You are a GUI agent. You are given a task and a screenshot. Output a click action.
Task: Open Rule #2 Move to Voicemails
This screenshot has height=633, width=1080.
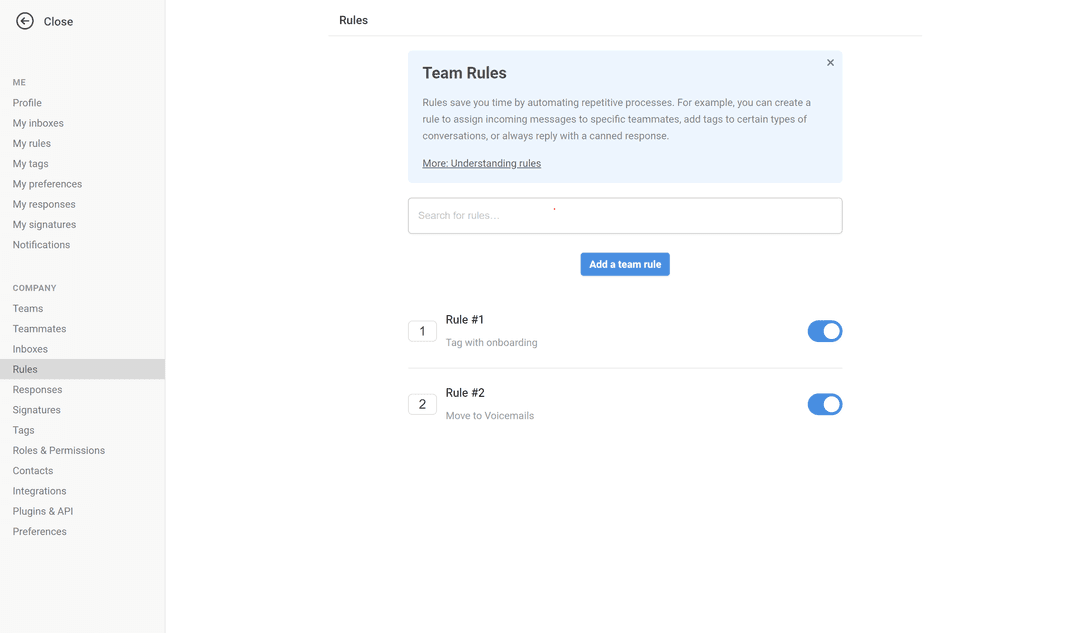[x=489, y=404]
